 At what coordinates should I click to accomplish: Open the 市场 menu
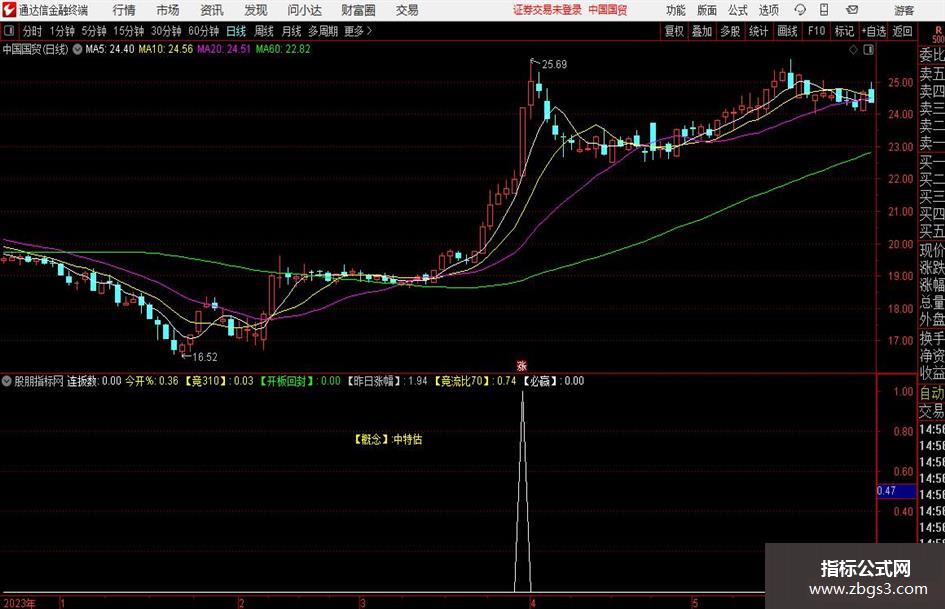pyautogui.click(x=168, y=10)
